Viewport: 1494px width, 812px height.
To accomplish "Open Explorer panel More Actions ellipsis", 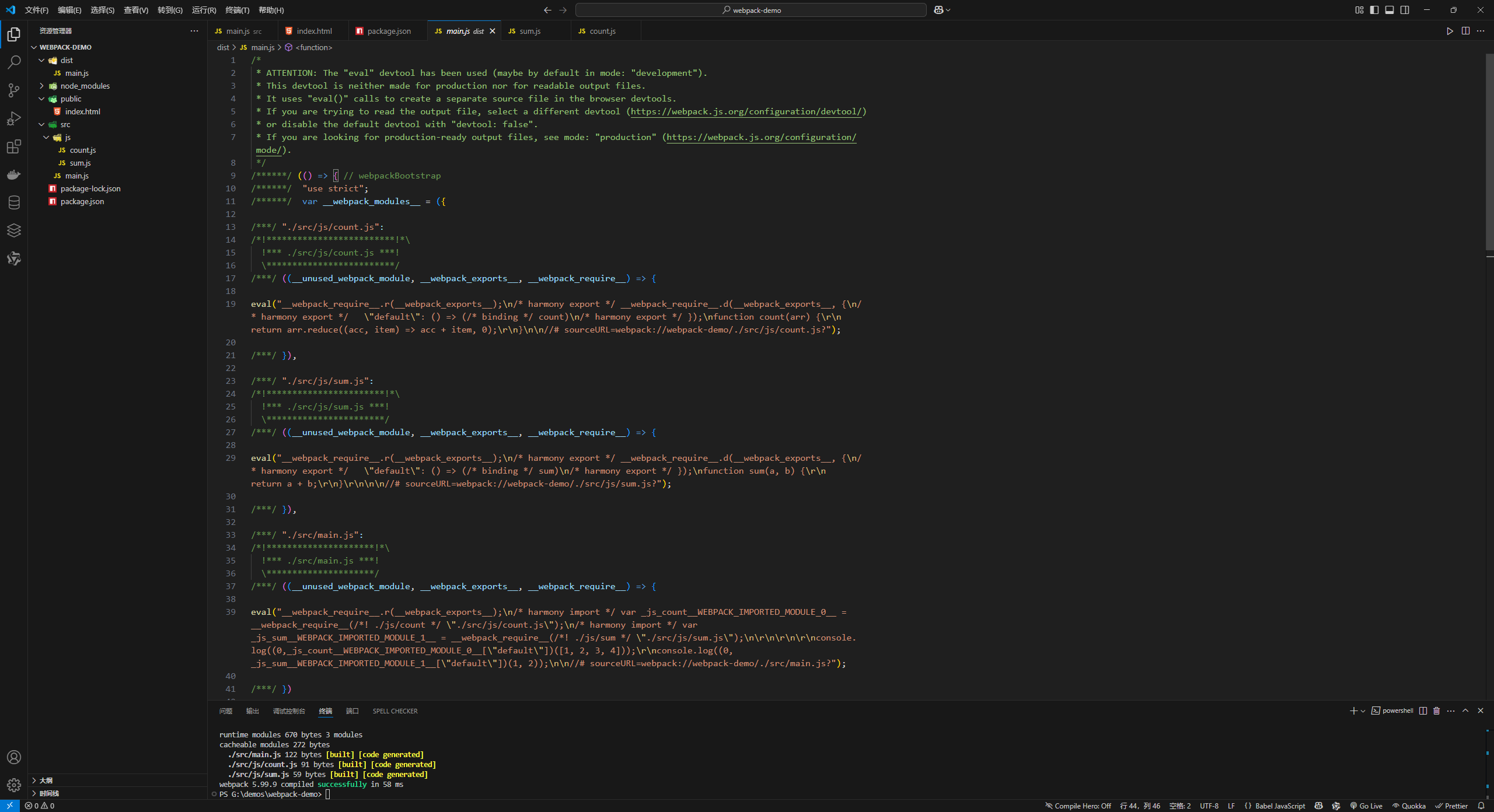I will click(x=194, y=31).
